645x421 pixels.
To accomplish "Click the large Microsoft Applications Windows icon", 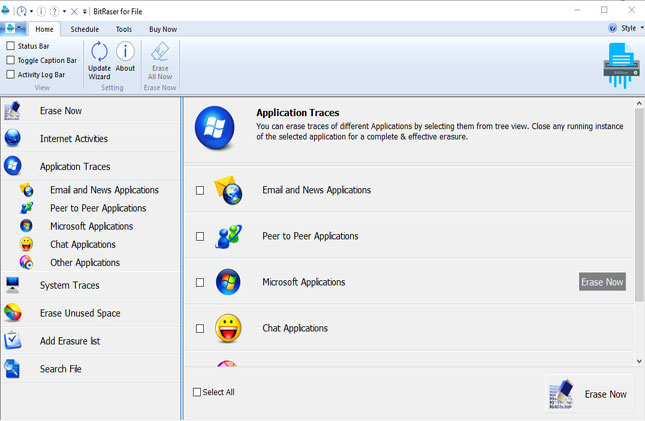I will tap(228, 282).
